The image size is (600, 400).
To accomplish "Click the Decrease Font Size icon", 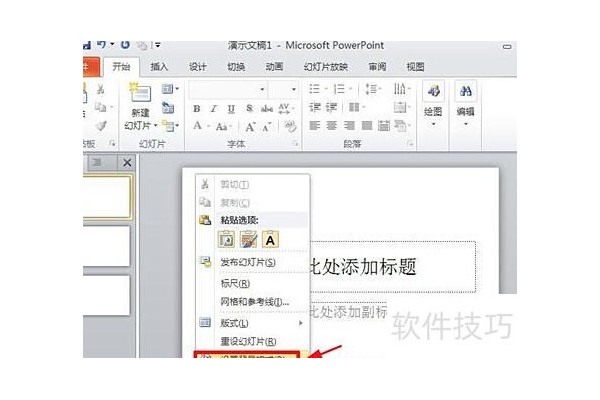I will 267,126.
